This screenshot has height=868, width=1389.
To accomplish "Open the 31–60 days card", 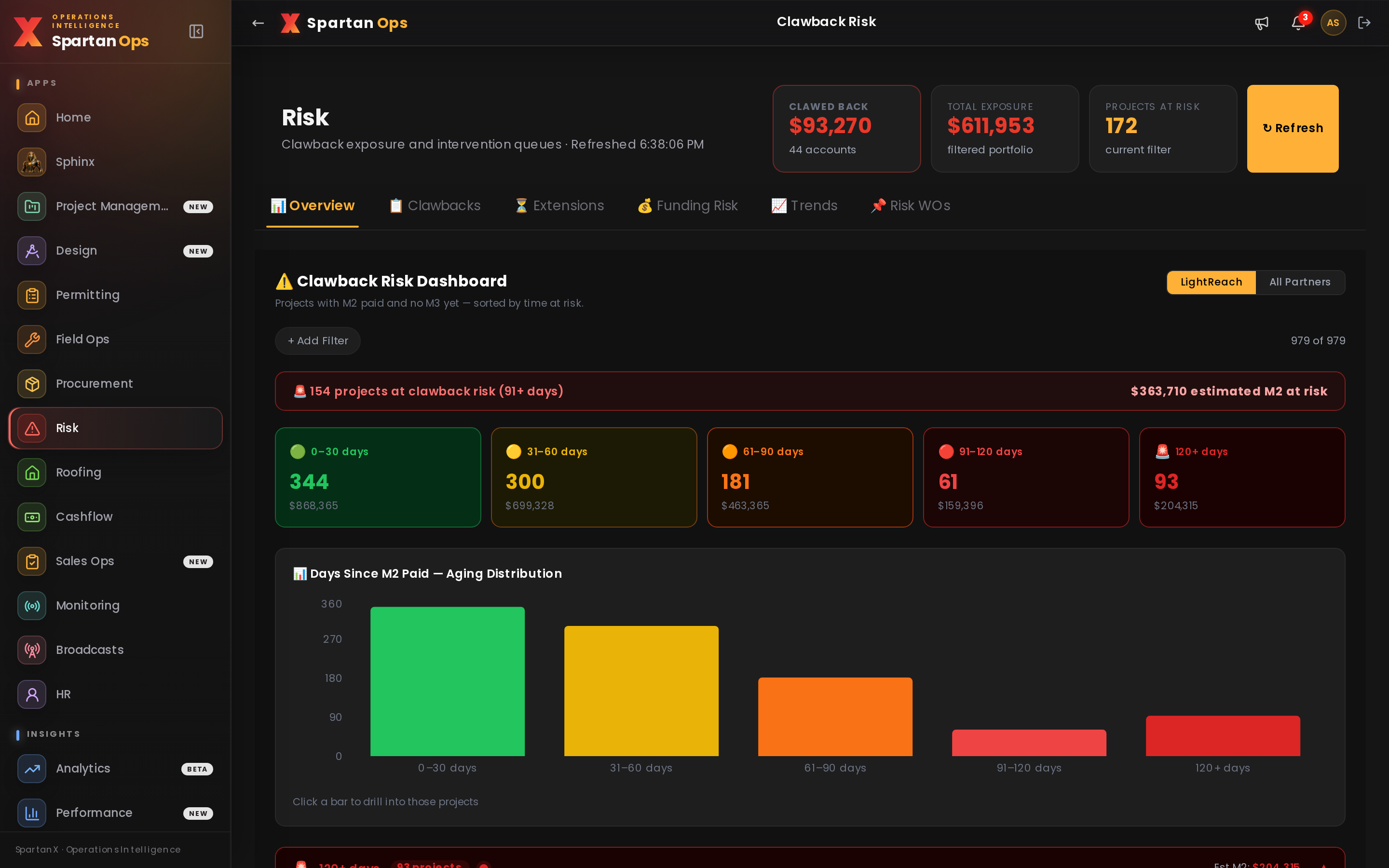I will point(594,477).
